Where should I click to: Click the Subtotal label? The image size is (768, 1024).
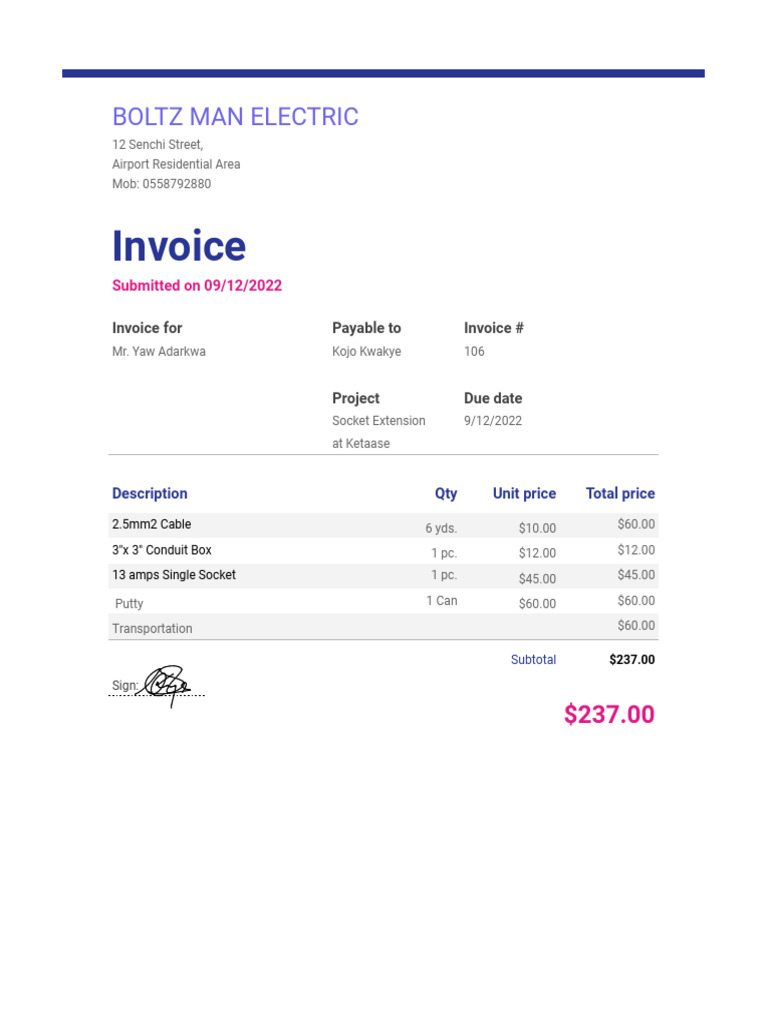pos(533,660)
